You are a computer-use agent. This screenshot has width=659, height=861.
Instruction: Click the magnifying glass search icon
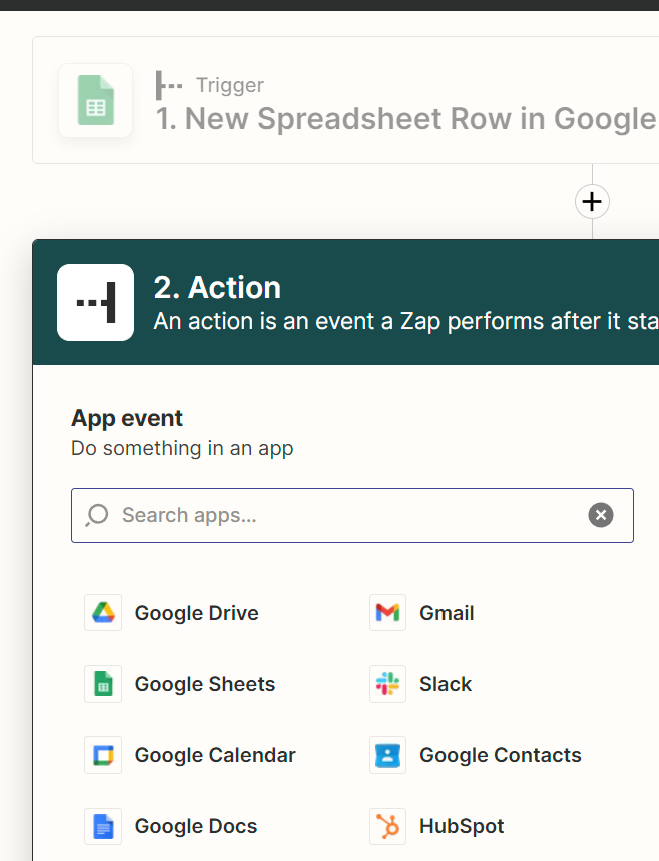point(97,516)
